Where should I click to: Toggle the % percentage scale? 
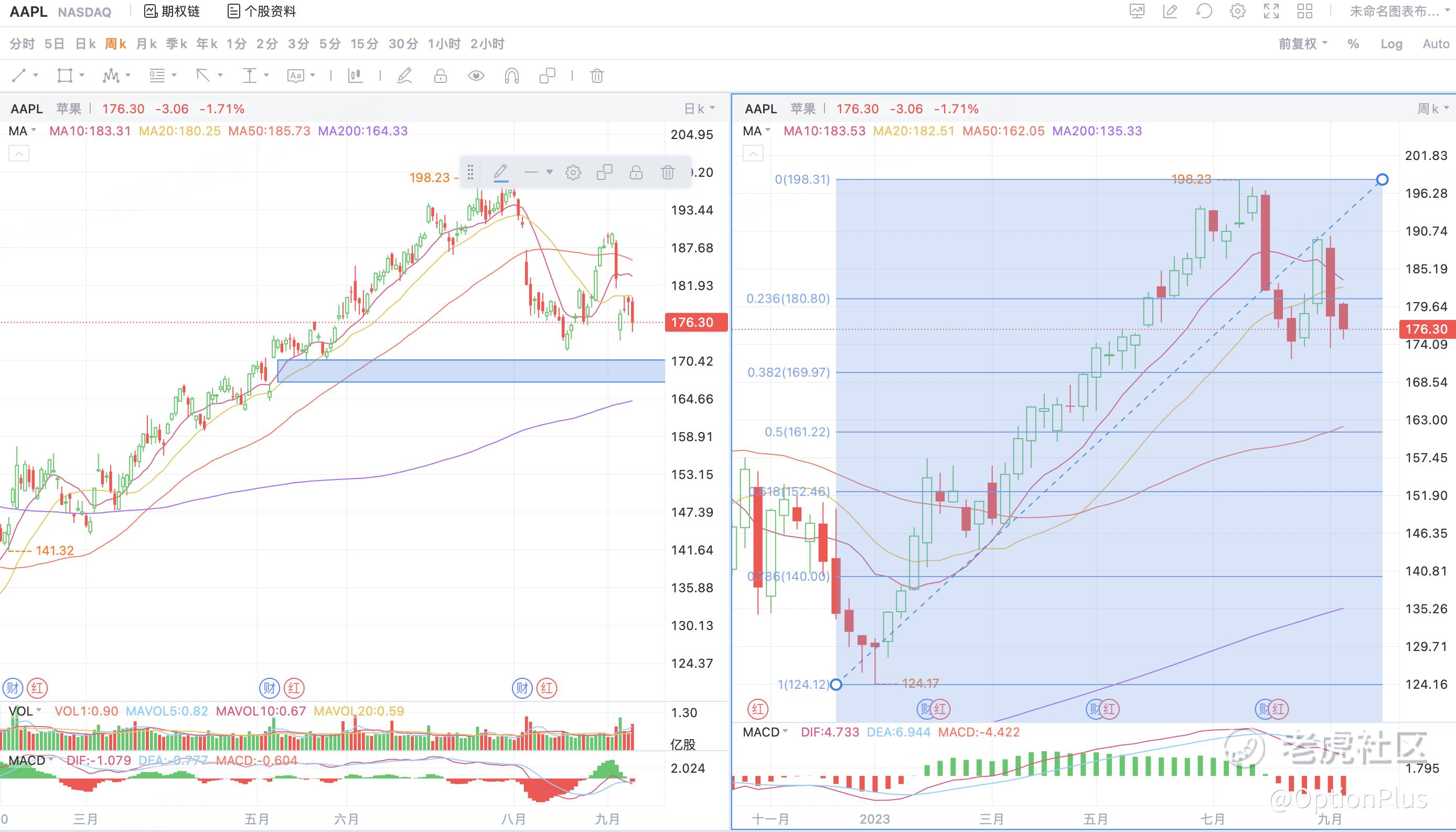pos(1353,44)
